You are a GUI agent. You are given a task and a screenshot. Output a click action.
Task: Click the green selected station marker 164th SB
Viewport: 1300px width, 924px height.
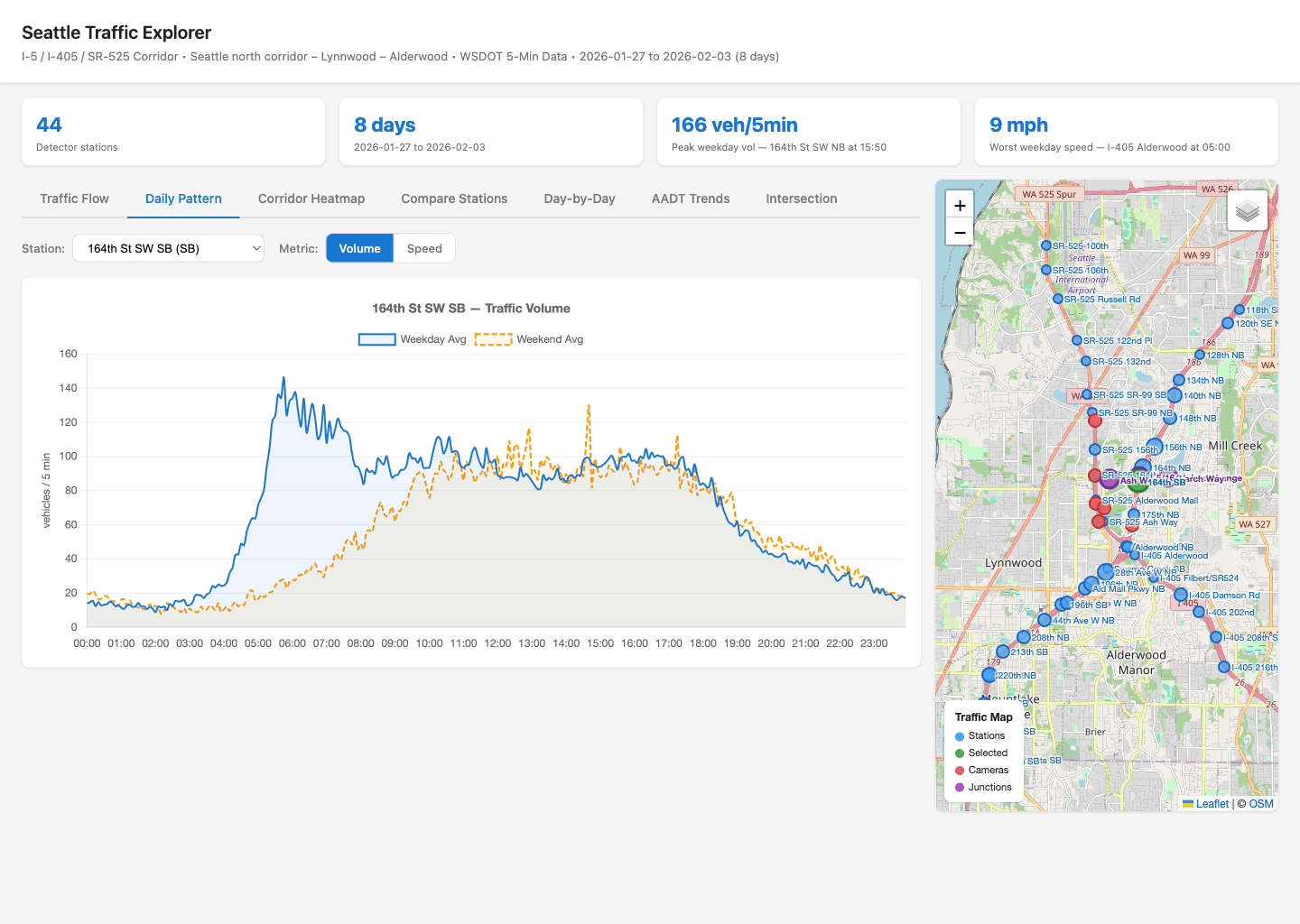1139,485
